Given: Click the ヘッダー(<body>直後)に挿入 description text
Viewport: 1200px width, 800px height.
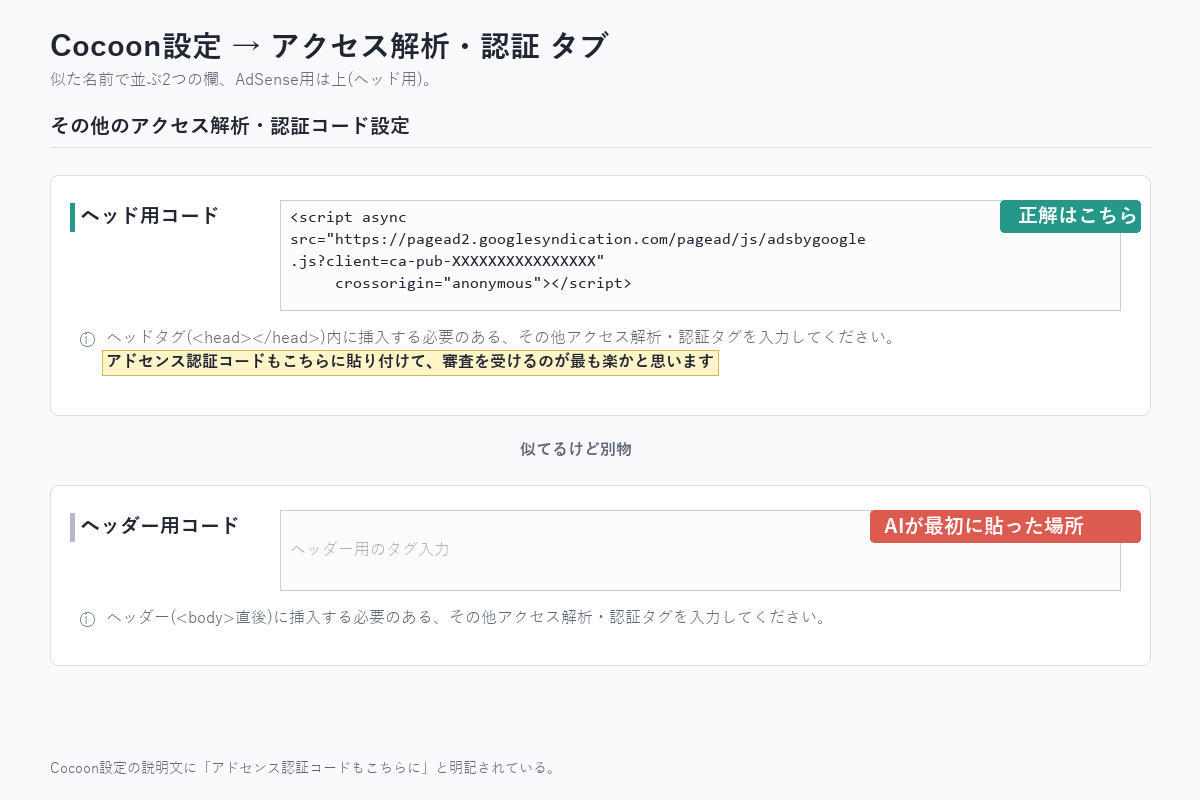Looking at the screenshot, I should tap(467, 617).
